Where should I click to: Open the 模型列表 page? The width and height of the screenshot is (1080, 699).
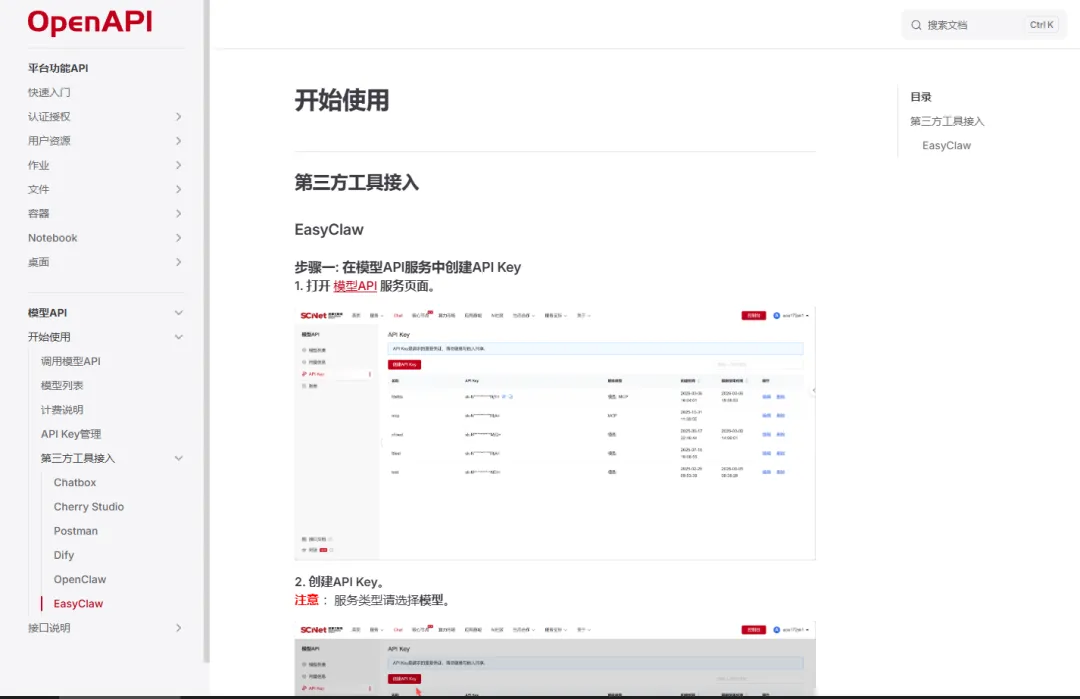click(x=62, y=386)
